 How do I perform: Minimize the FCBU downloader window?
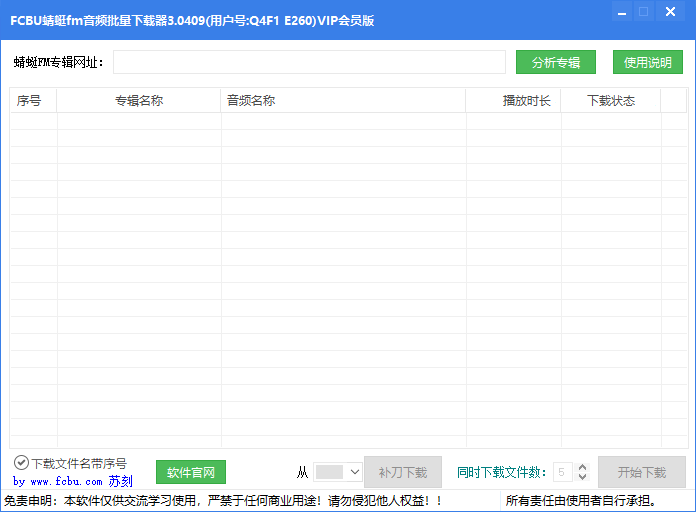pyautogui.click(x=622, y=12)
